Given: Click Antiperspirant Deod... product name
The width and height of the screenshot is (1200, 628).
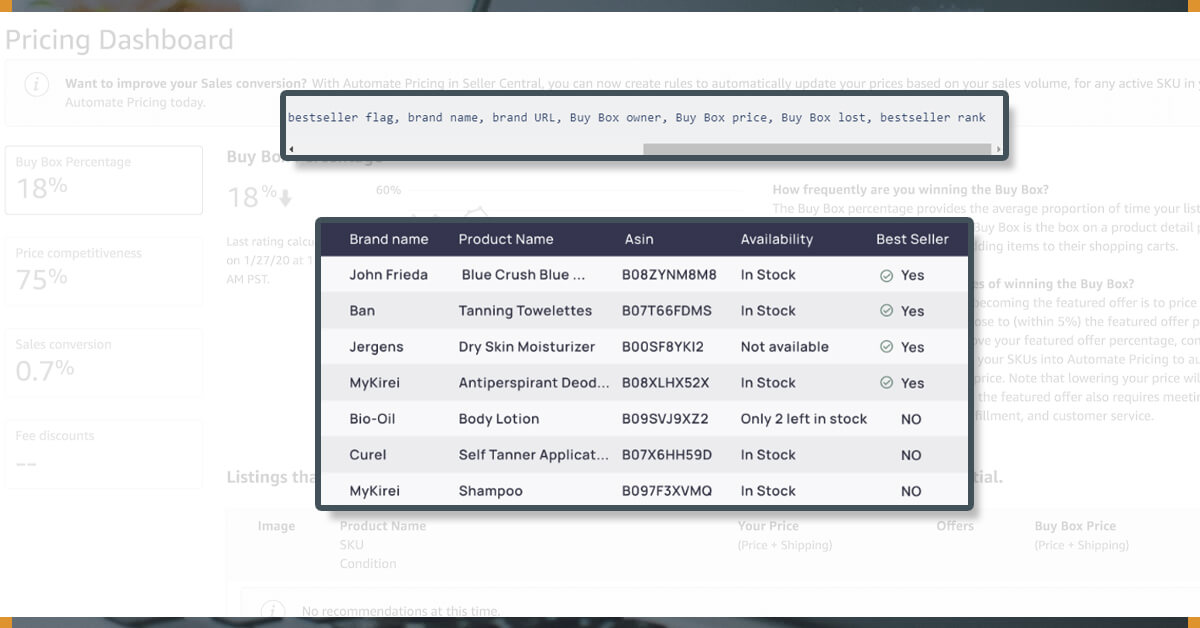Looking at the screenshot, I should [534, 383].
